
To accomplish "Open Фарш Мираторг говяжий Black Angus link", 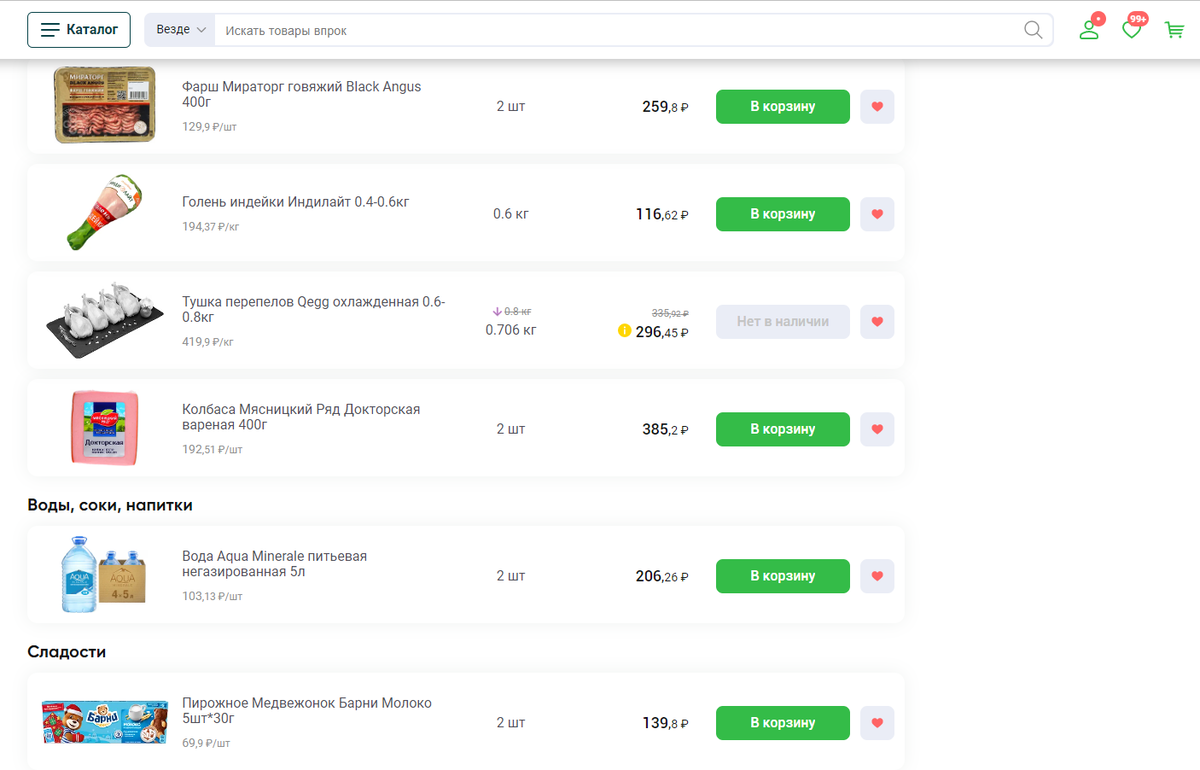I will [x=301, y=94].
